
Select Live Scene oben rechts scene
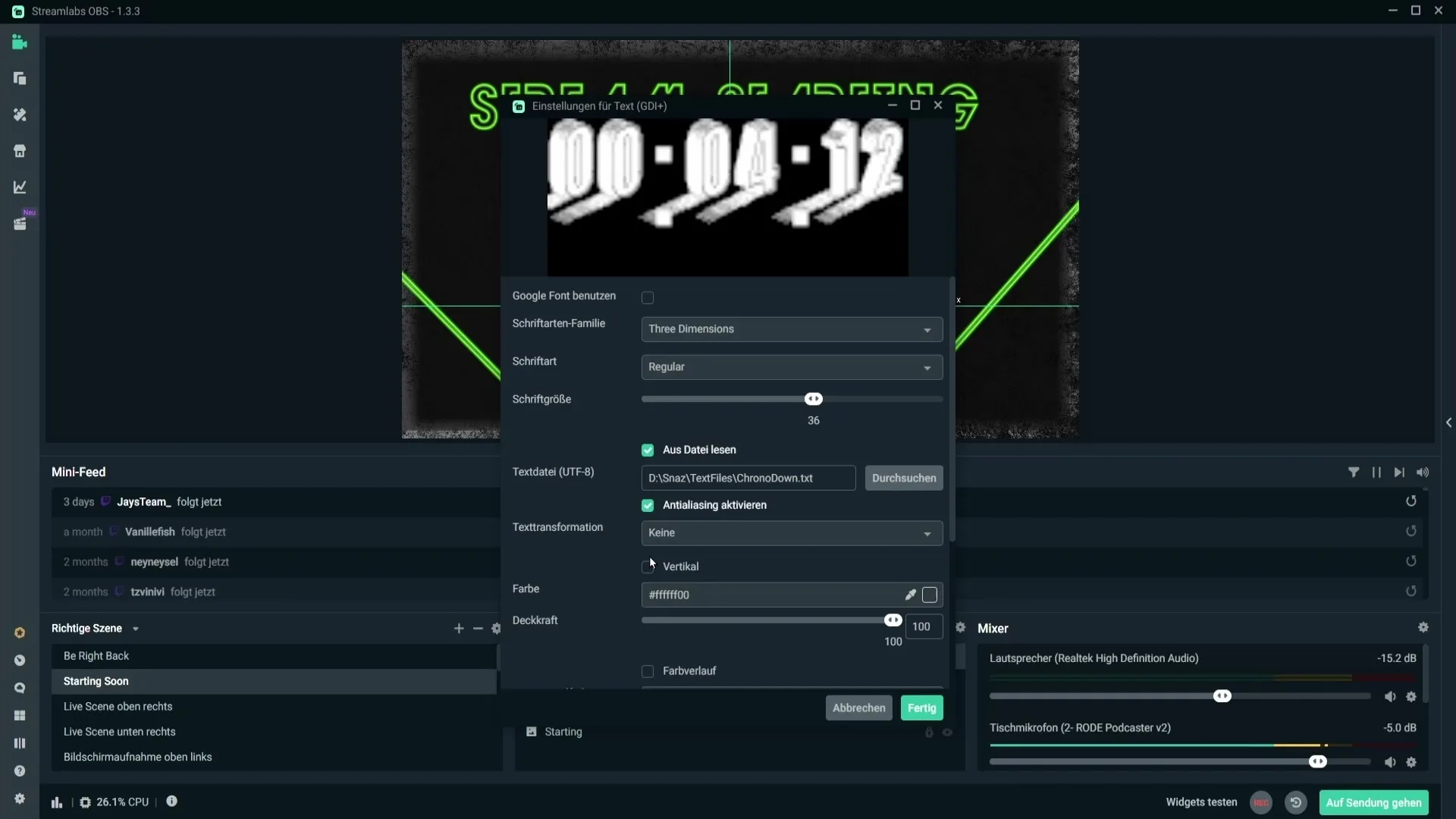274,707
